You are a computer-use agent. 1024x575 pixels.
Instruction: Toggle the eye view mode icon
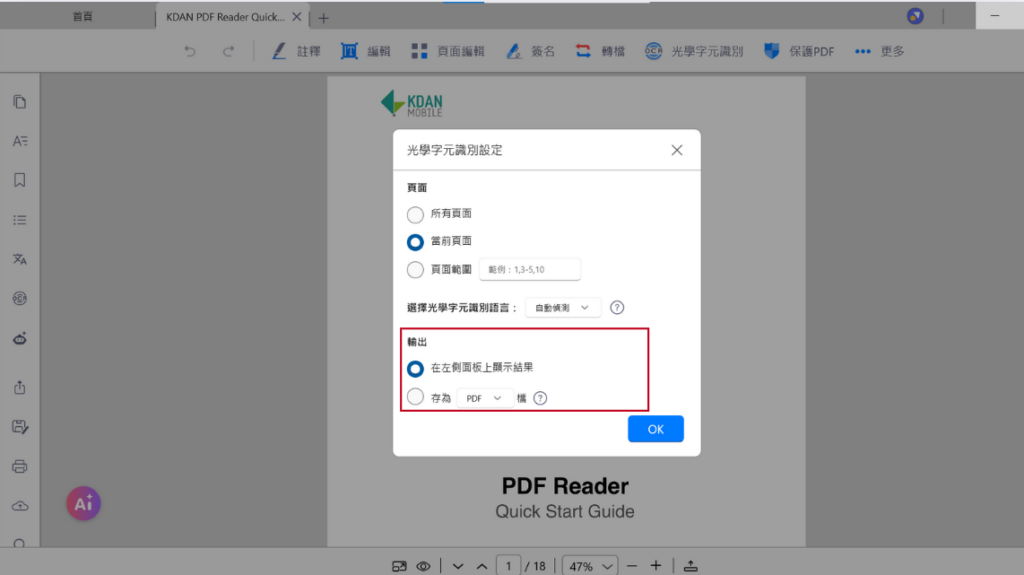click(423, 566)
